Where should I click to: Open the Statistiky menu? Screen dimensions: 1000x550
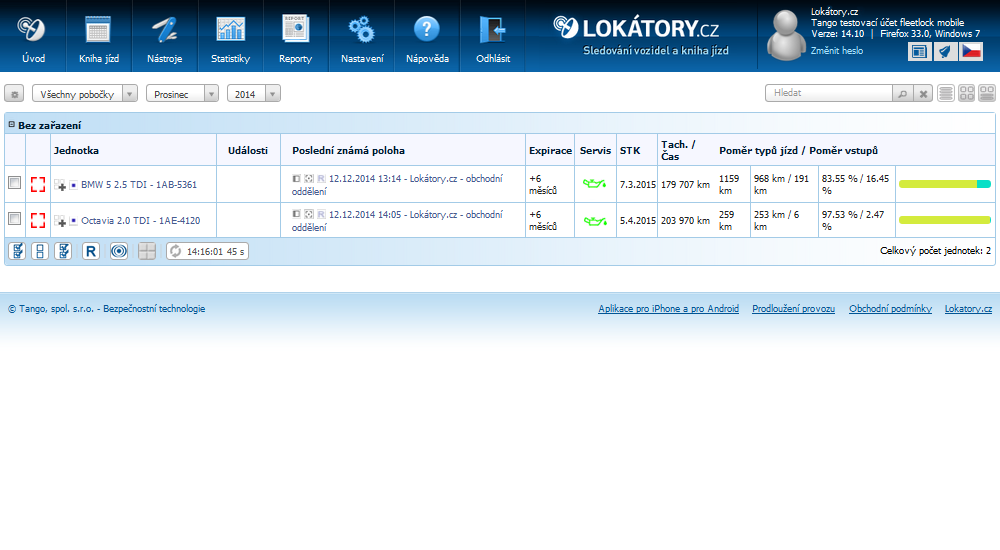[230, 38]
